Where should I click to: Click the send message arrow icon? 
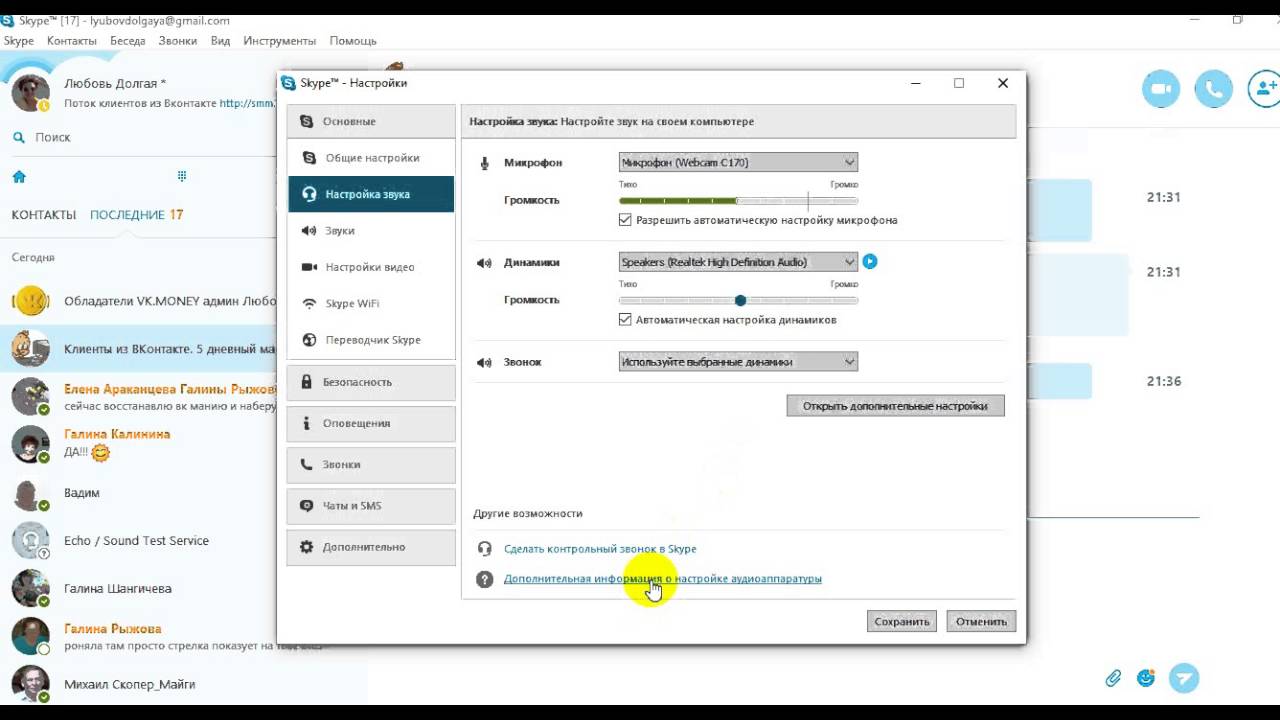click(1184, 678)
